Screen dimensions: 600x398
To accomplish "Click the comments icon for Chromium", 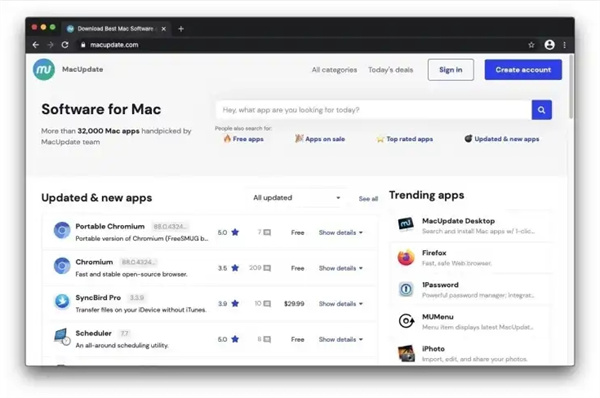I will (267, 268).
